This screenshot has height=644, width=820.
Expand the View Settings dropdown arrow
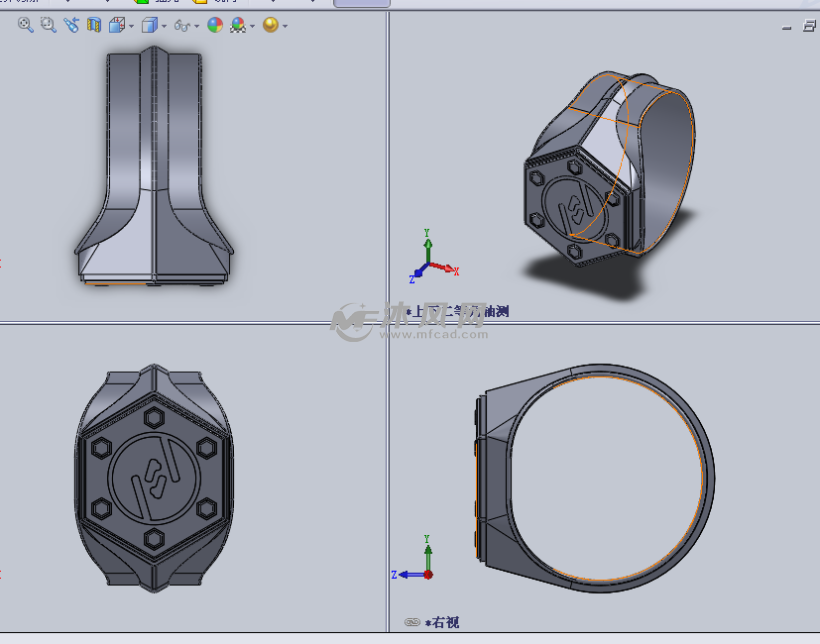tap(285, 26)
